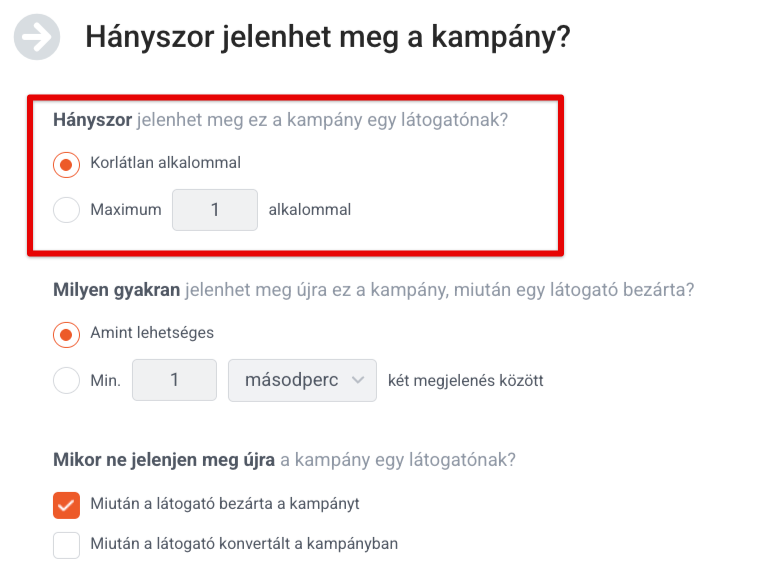Click the 'Amint lehetséges' label text
The image size is (780, 569).
pyautogui.click(x=152, y=333)
